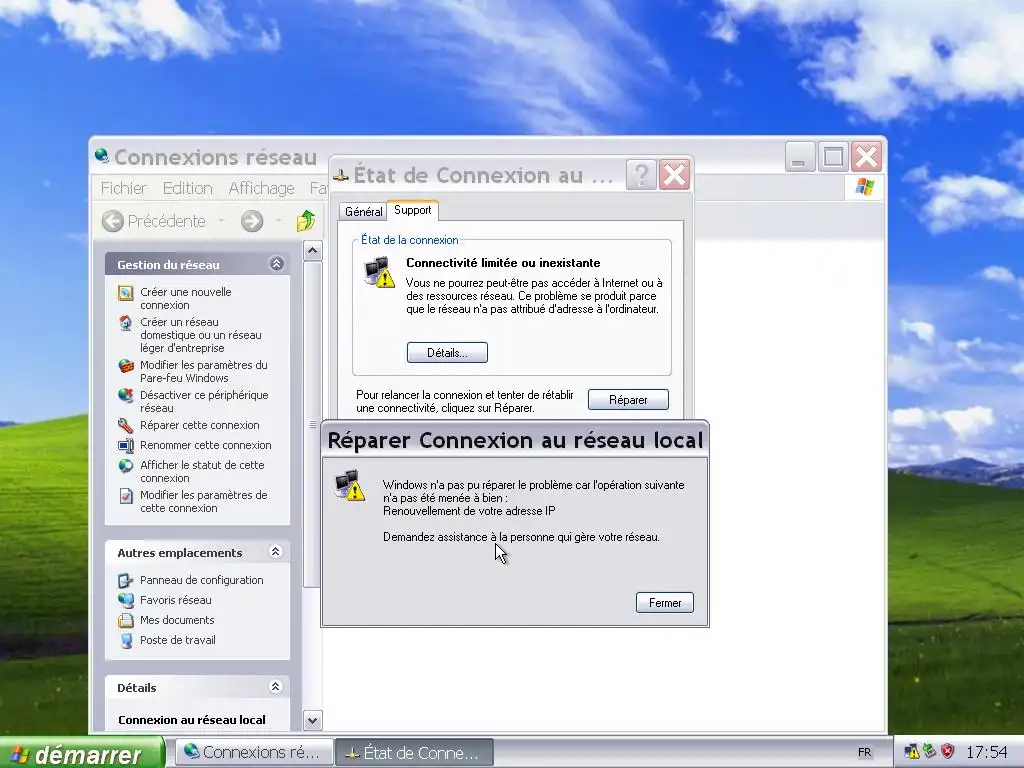
Task: Click the wrench icon for Réparer cette connexion
Action: [125, 426]
